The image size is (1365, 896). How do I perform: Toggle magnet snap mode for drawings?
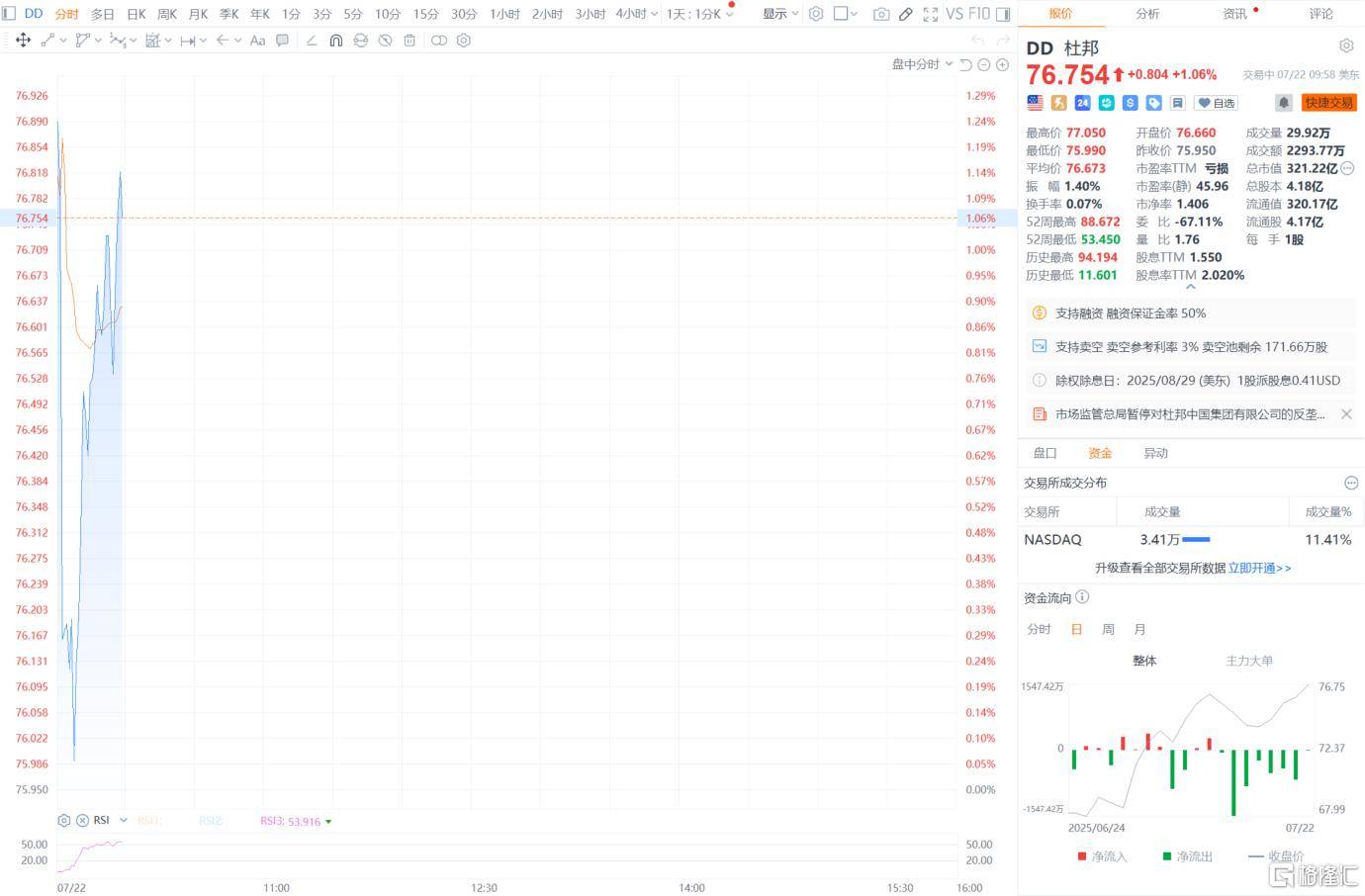336,41
